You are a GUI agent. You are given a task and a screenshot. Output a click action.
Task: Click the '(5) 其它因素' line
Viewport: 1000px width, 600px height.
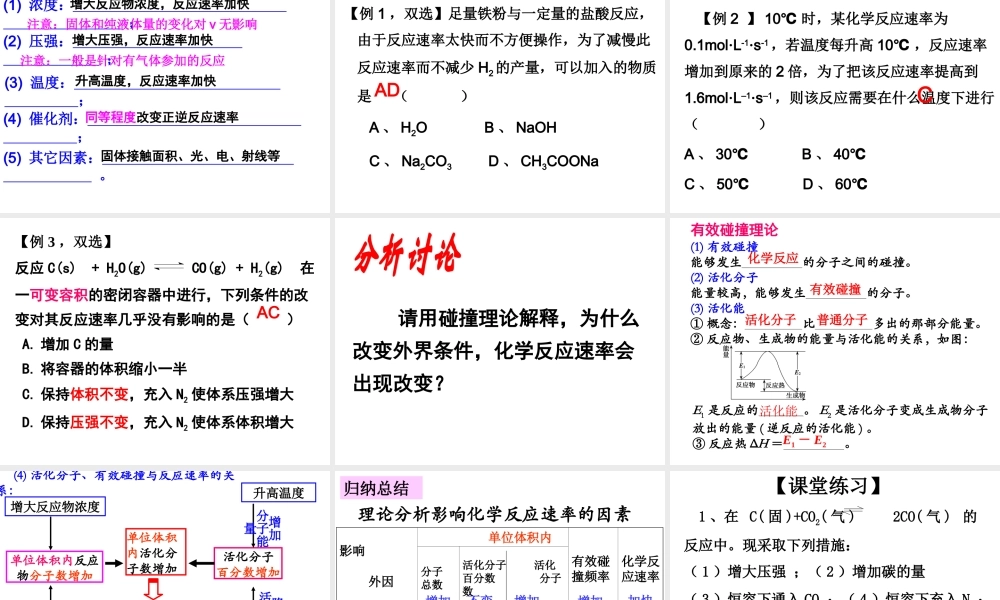pos(148,157)
